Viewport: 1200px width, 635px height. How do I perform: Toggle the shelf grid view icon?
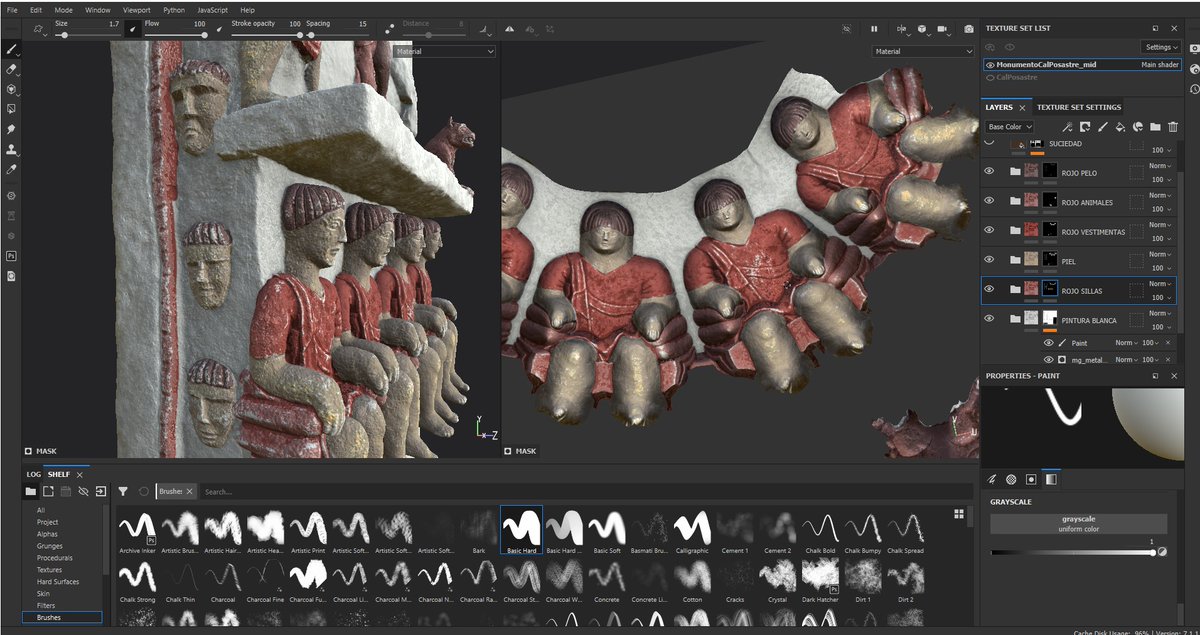click(x=959, y=514)
